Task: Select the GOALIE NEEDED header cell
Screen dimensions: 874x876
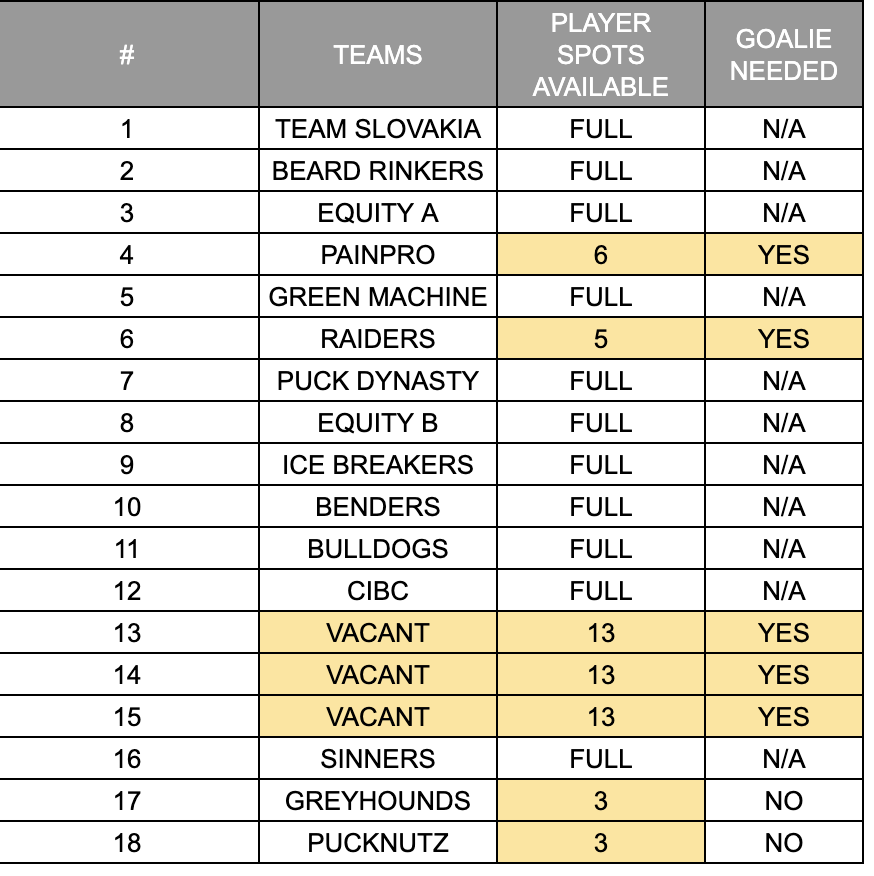Action: (783, 54)
